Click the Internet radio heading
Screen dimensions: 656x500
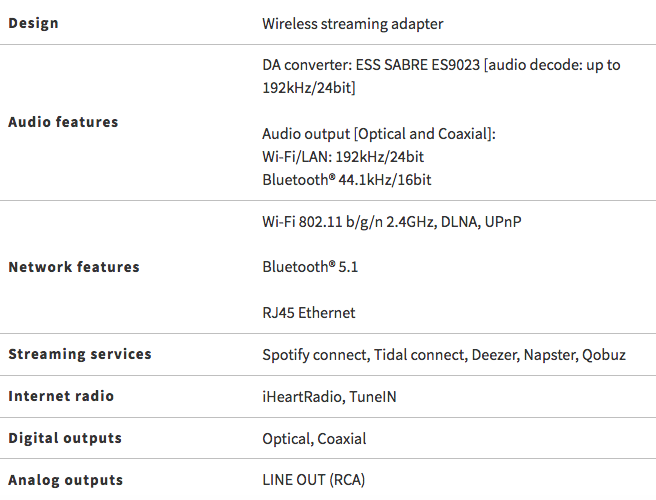point(61,396)
